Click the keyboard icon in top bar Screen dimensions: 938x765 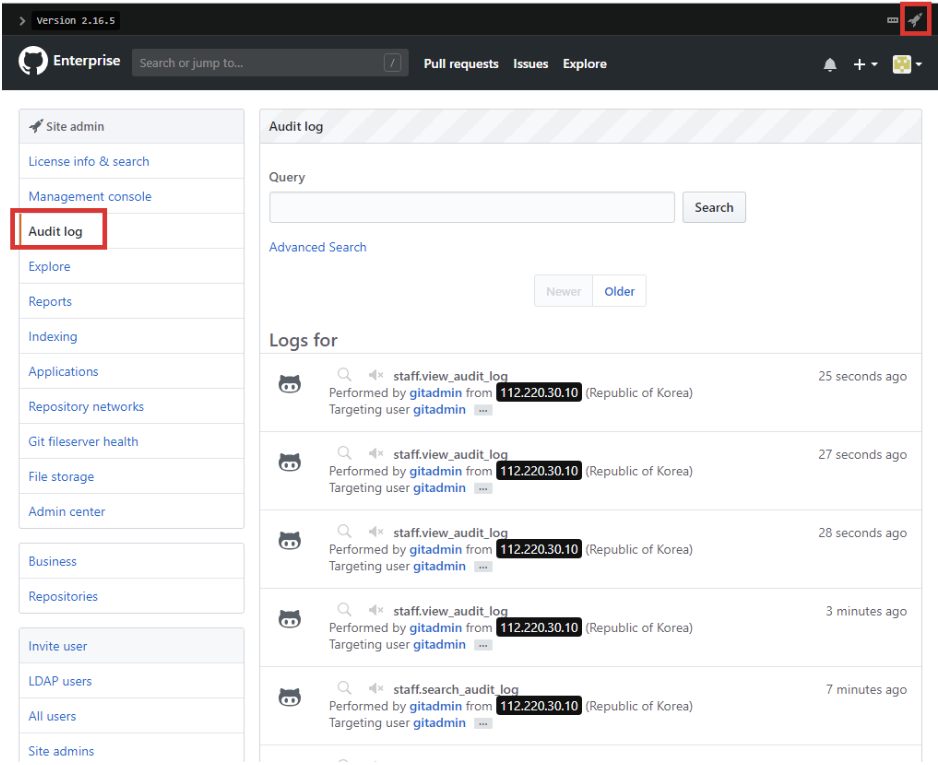point(892,20)
